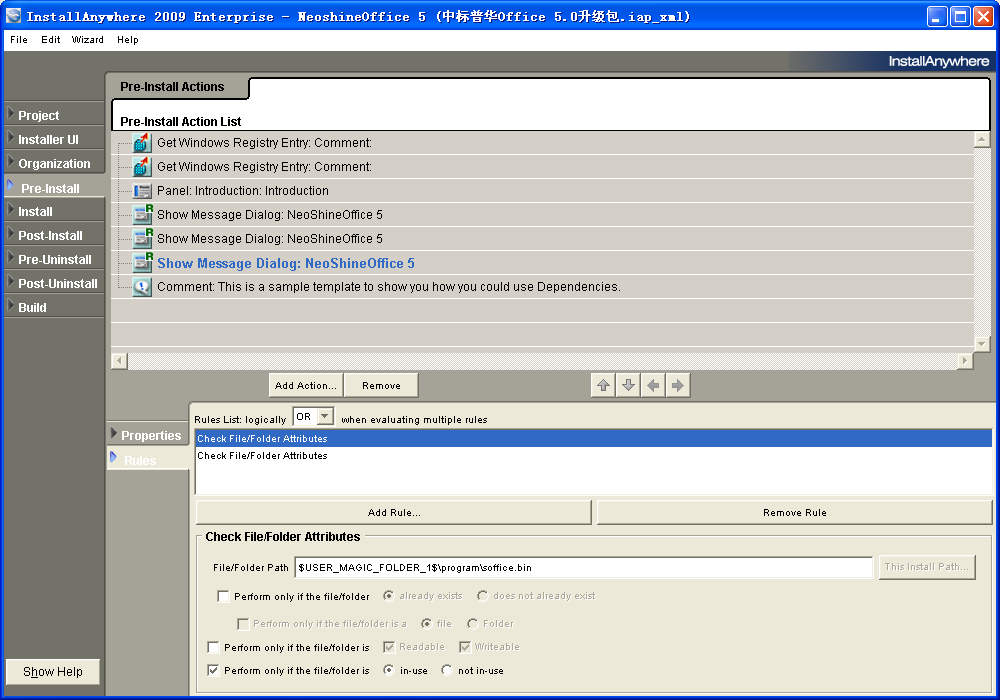Click the left arrow move button
This screenshot has width=1000, height=700.
point(653,385)
